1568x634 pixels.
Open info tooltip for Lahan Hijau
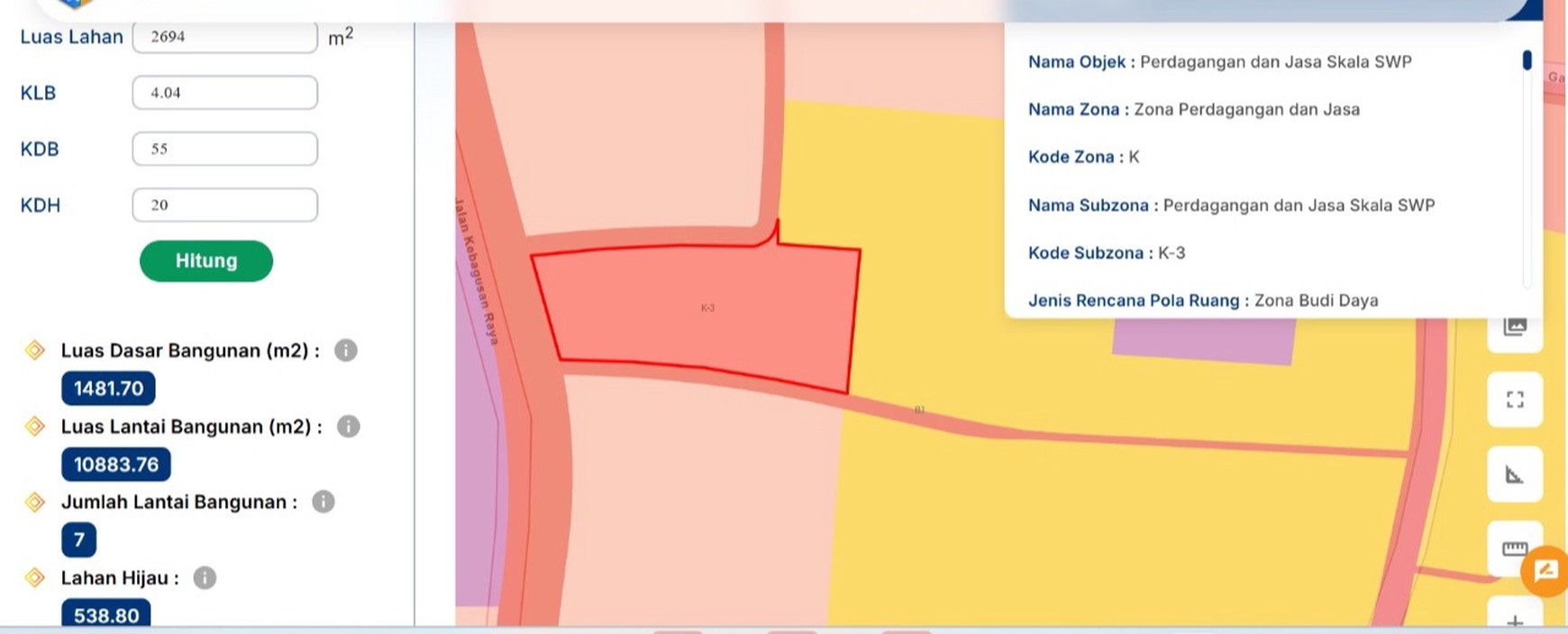(x=205, y=577)
